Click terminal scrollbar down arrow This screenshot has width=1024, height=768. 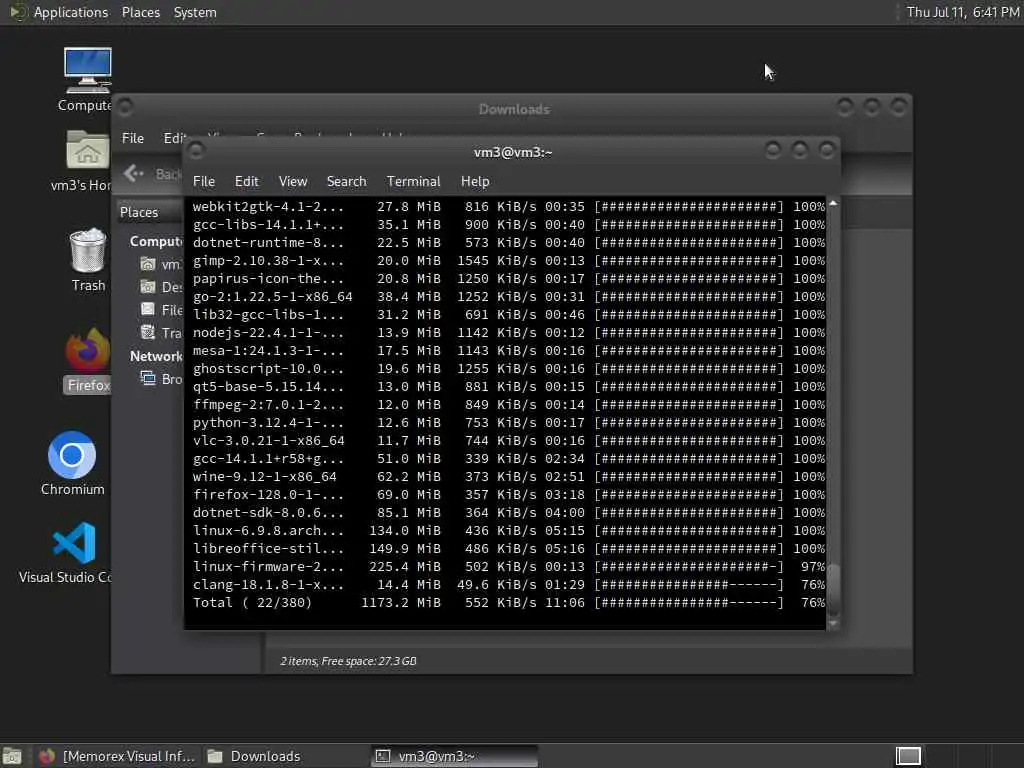833,624
